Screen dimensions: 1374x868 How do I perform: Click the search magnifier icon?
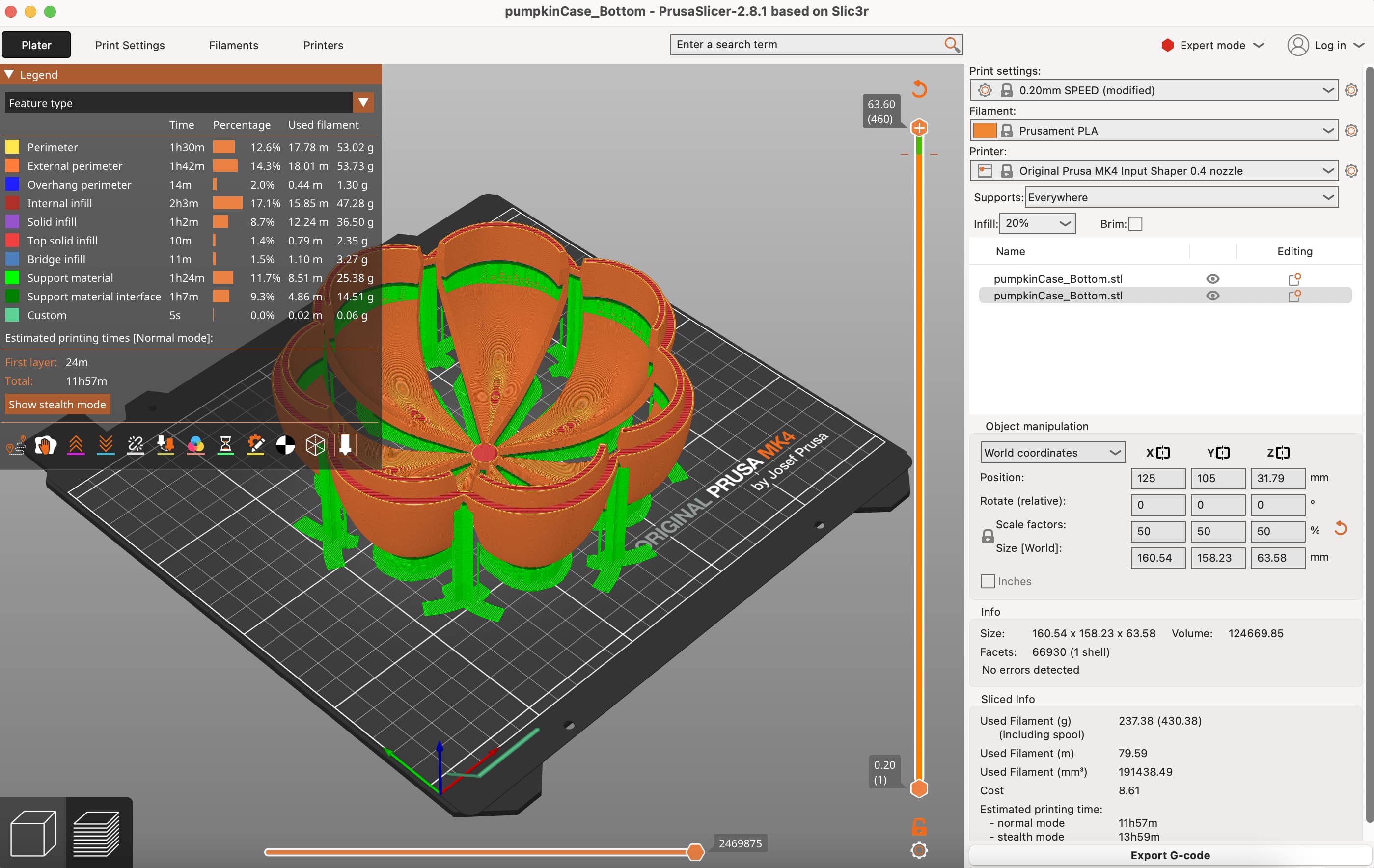[x=952, y=45]
